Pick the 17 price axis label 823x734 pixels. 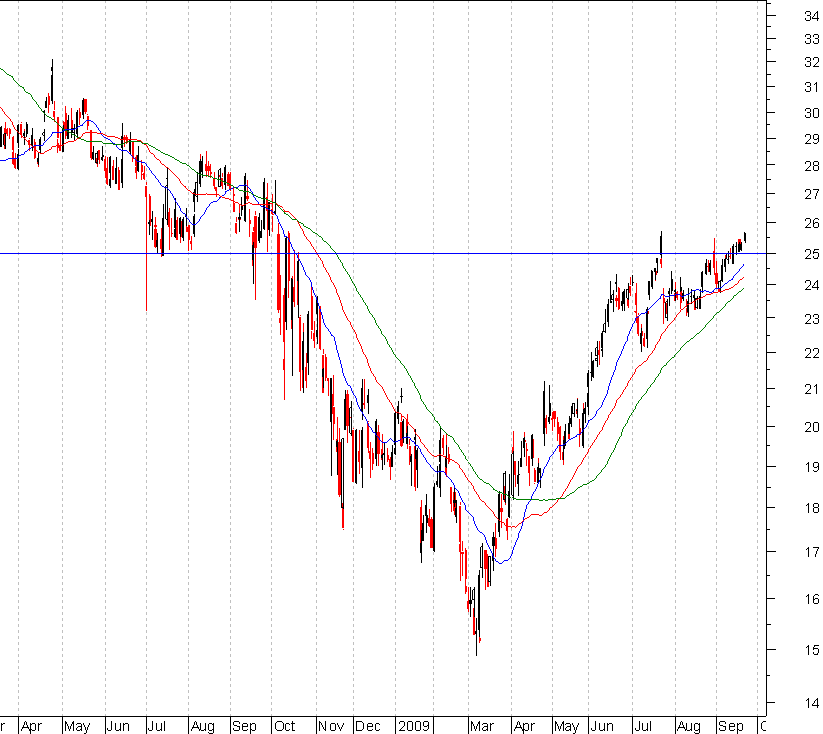pos(811,552)
